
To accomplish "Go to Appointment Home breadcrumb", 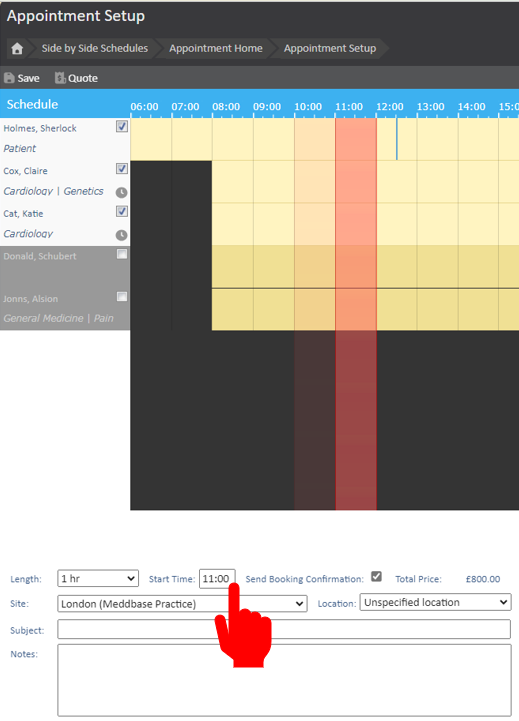I will click(216, 48).
